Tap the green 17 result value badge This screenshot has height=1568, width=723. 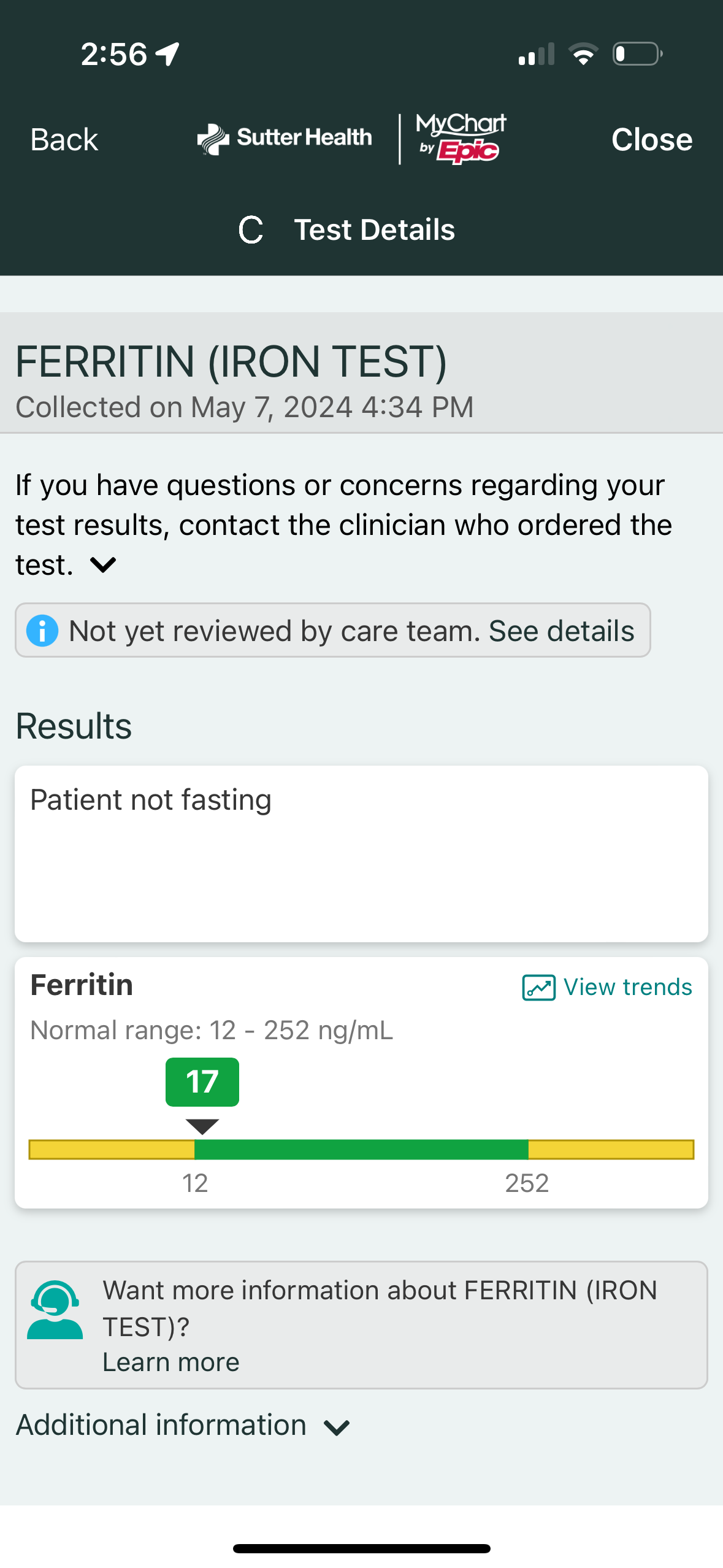point(202,1082)
